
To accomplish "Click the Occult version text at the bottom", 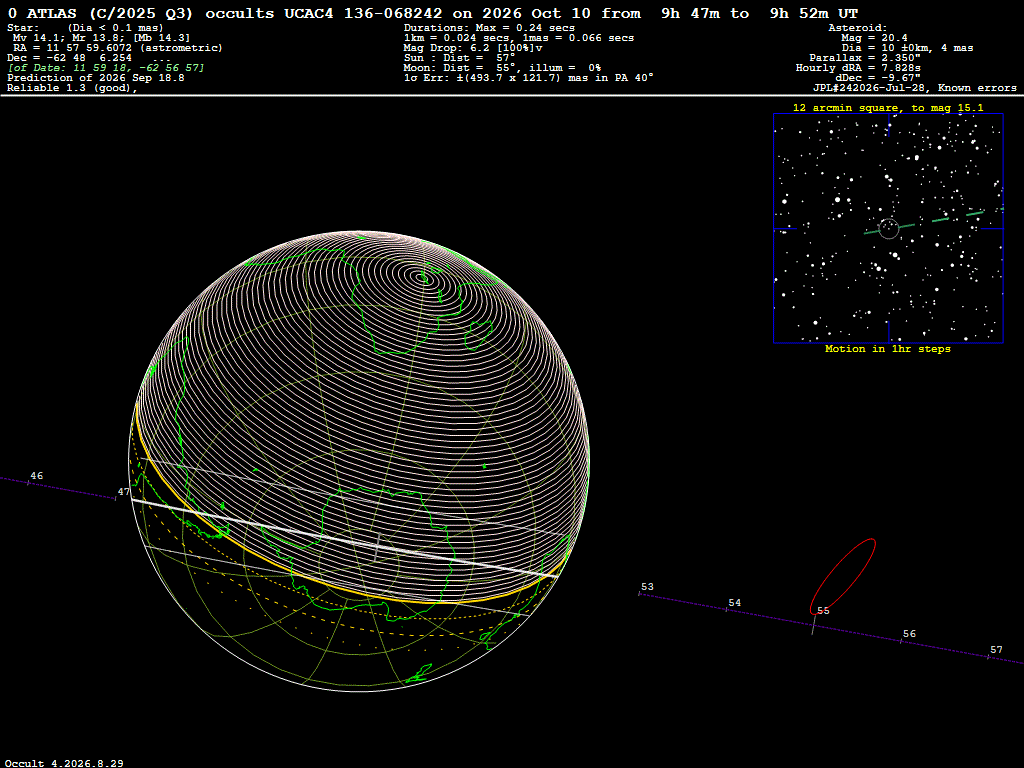I will [x=64, y=763].
